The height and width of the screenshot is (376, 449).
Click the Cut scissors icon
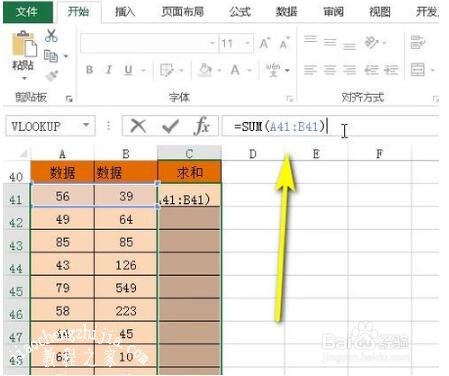tap(51, 35)
